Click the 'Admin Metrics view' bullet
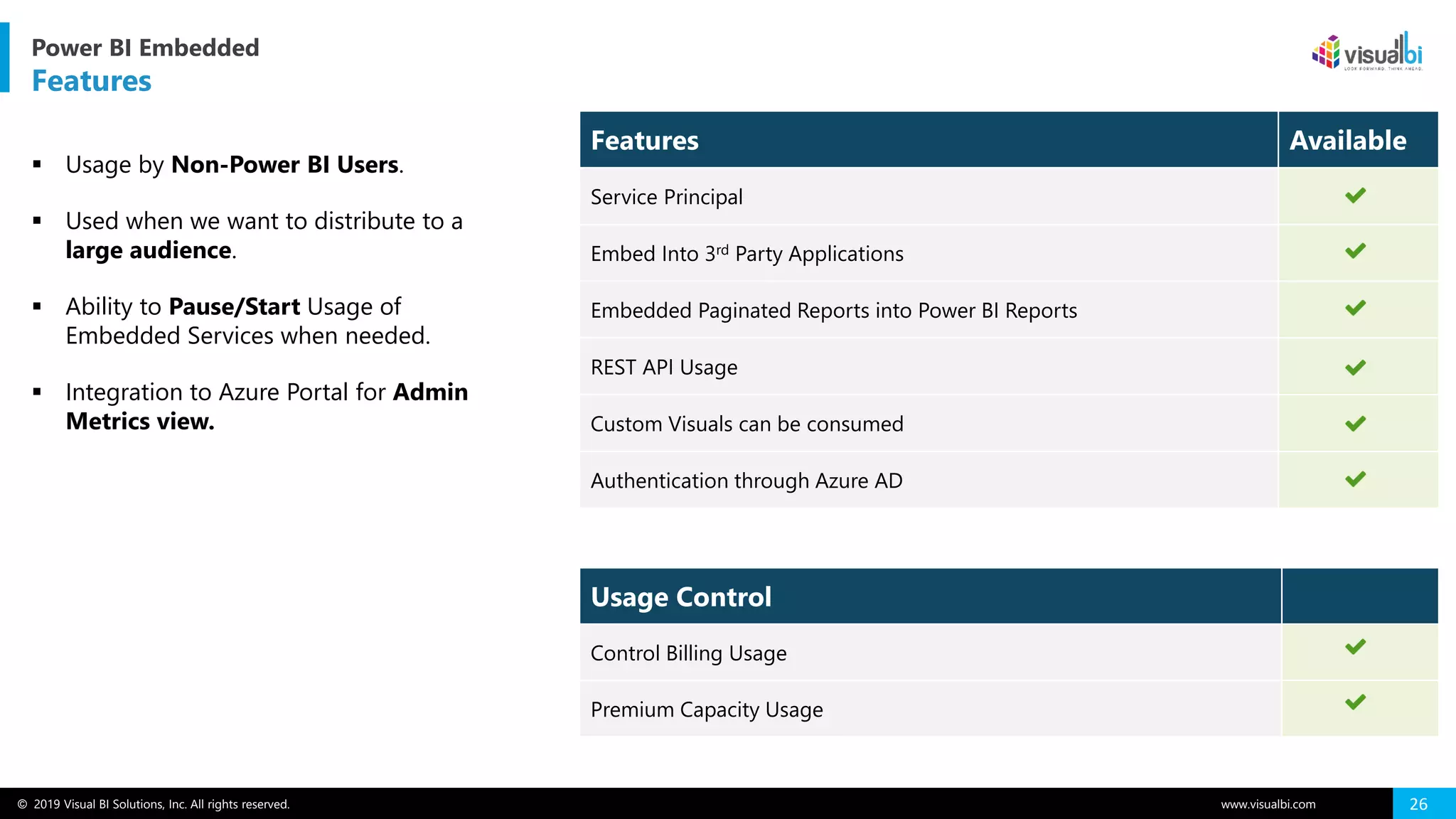This screenshot has height=819, width=1456. [x=267, y=407]
